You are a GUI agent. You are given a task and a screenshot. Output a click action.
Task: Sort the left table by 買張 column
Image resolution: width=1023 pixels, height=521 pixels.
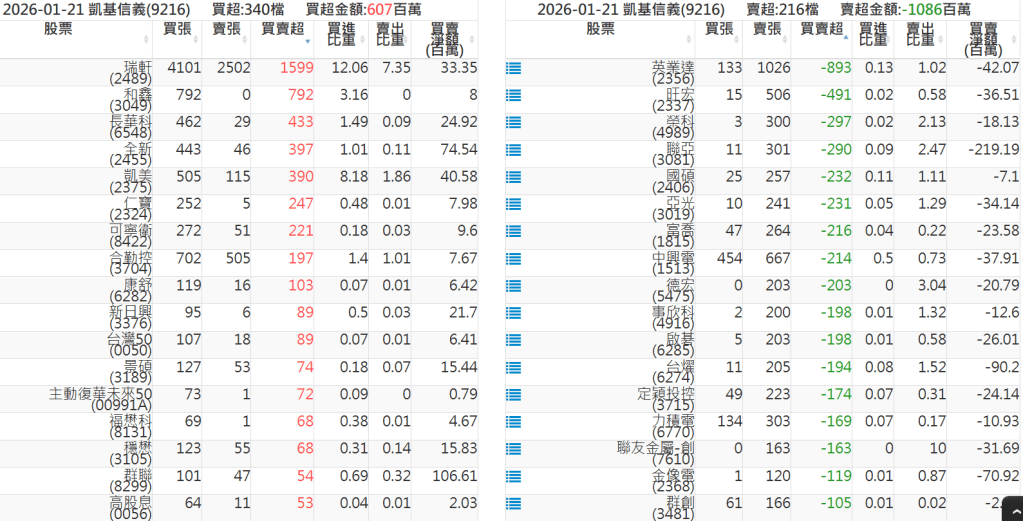pos(184,30)
